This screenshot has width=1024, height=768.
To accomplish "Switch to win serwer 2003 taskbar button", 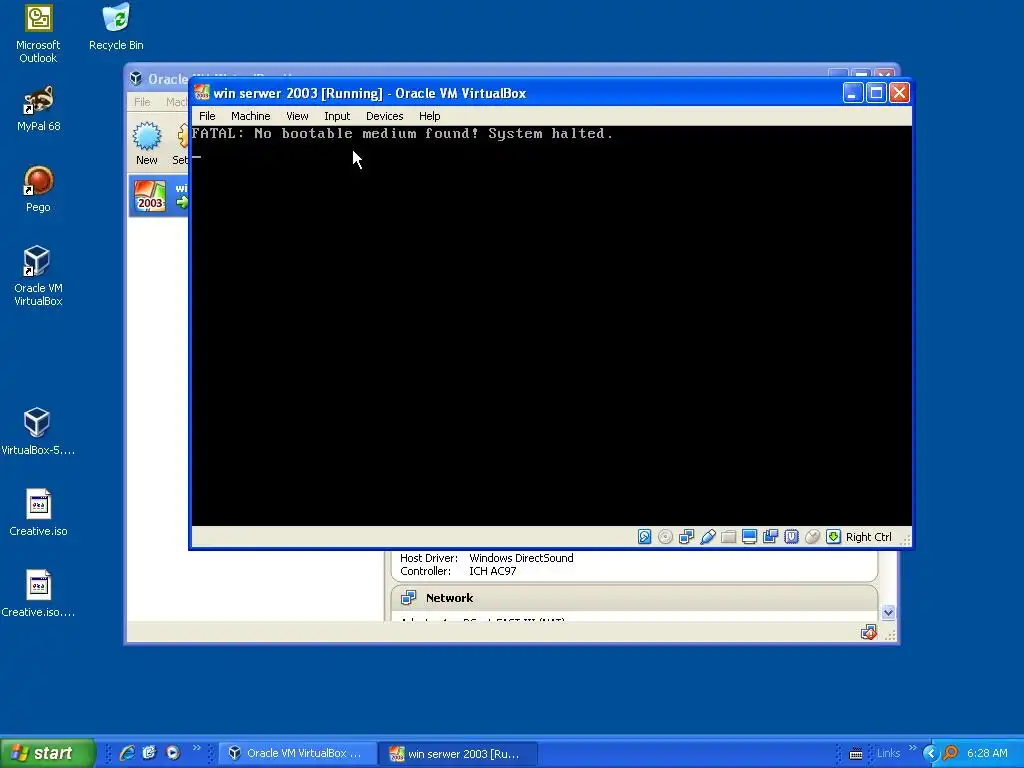I will 458,754.
